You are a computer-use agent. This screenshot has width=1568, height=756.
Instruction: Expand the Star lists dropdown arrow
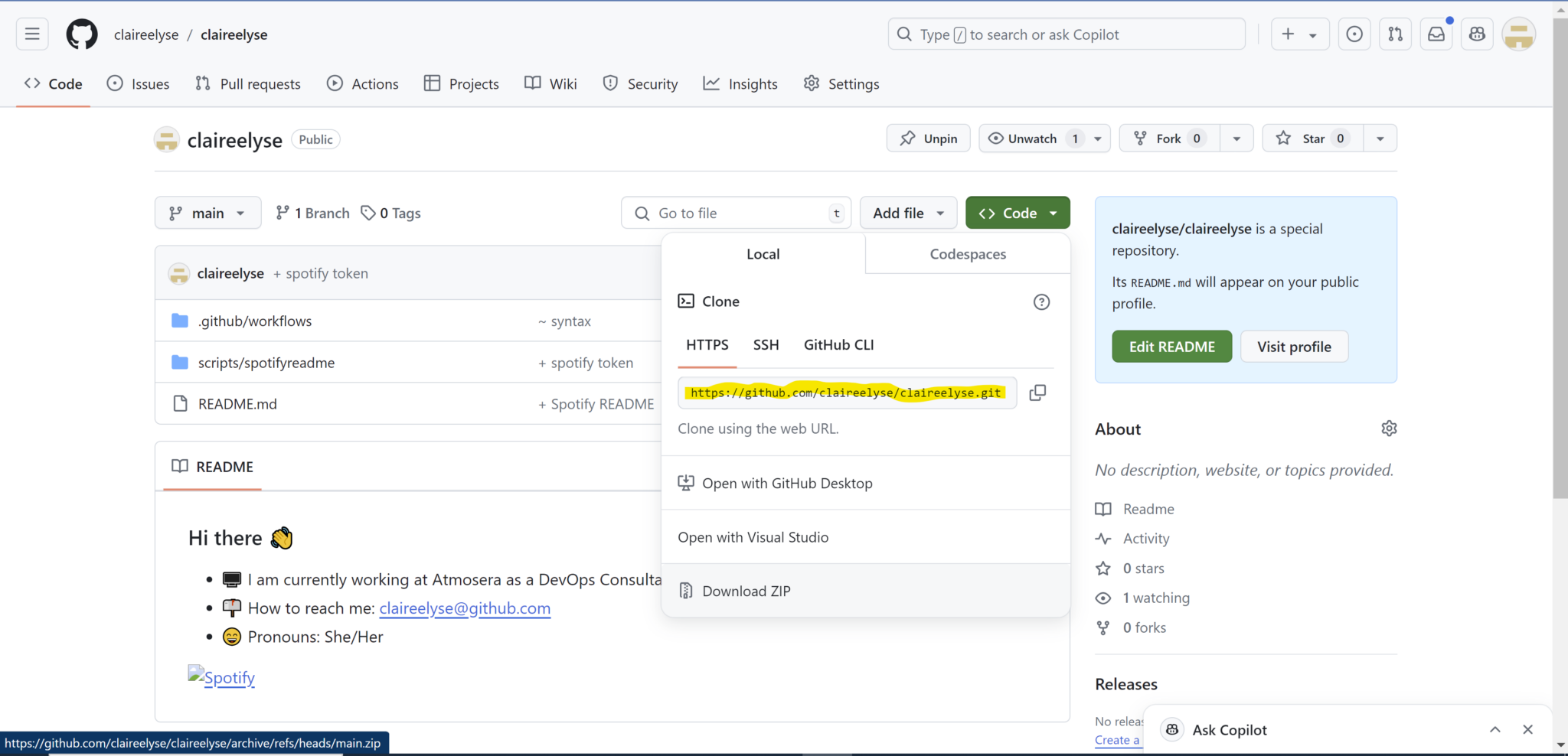click(x=1380, y=138)
